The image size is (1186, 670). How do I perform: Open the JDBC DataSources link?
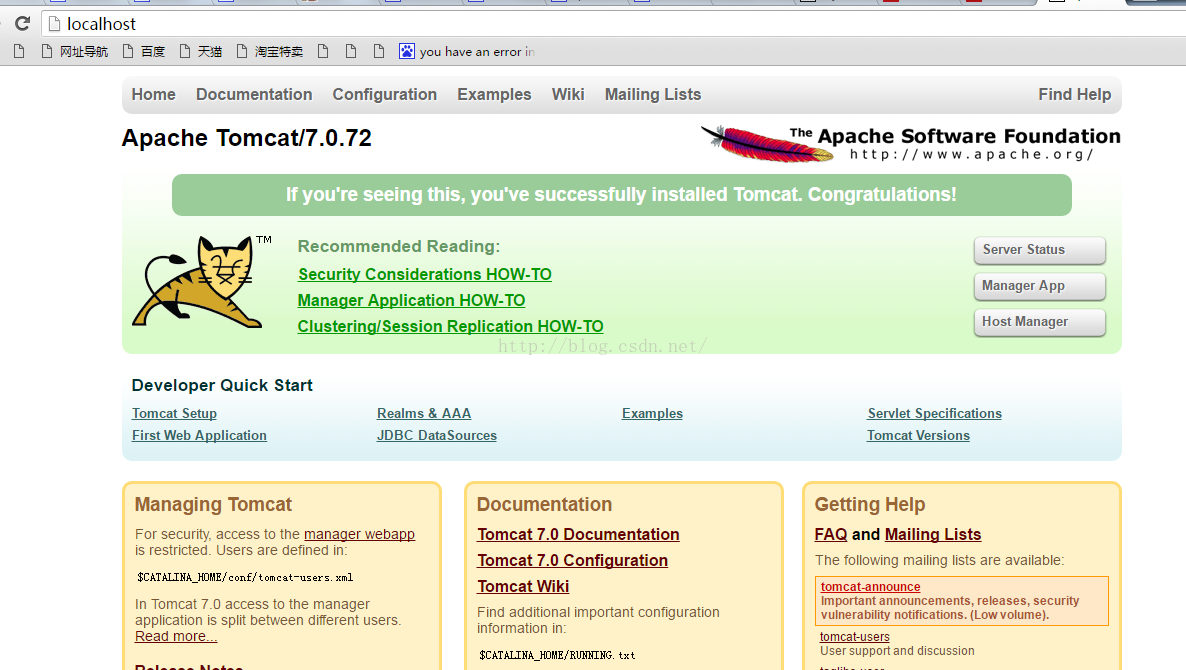click(x=437, y=436)
